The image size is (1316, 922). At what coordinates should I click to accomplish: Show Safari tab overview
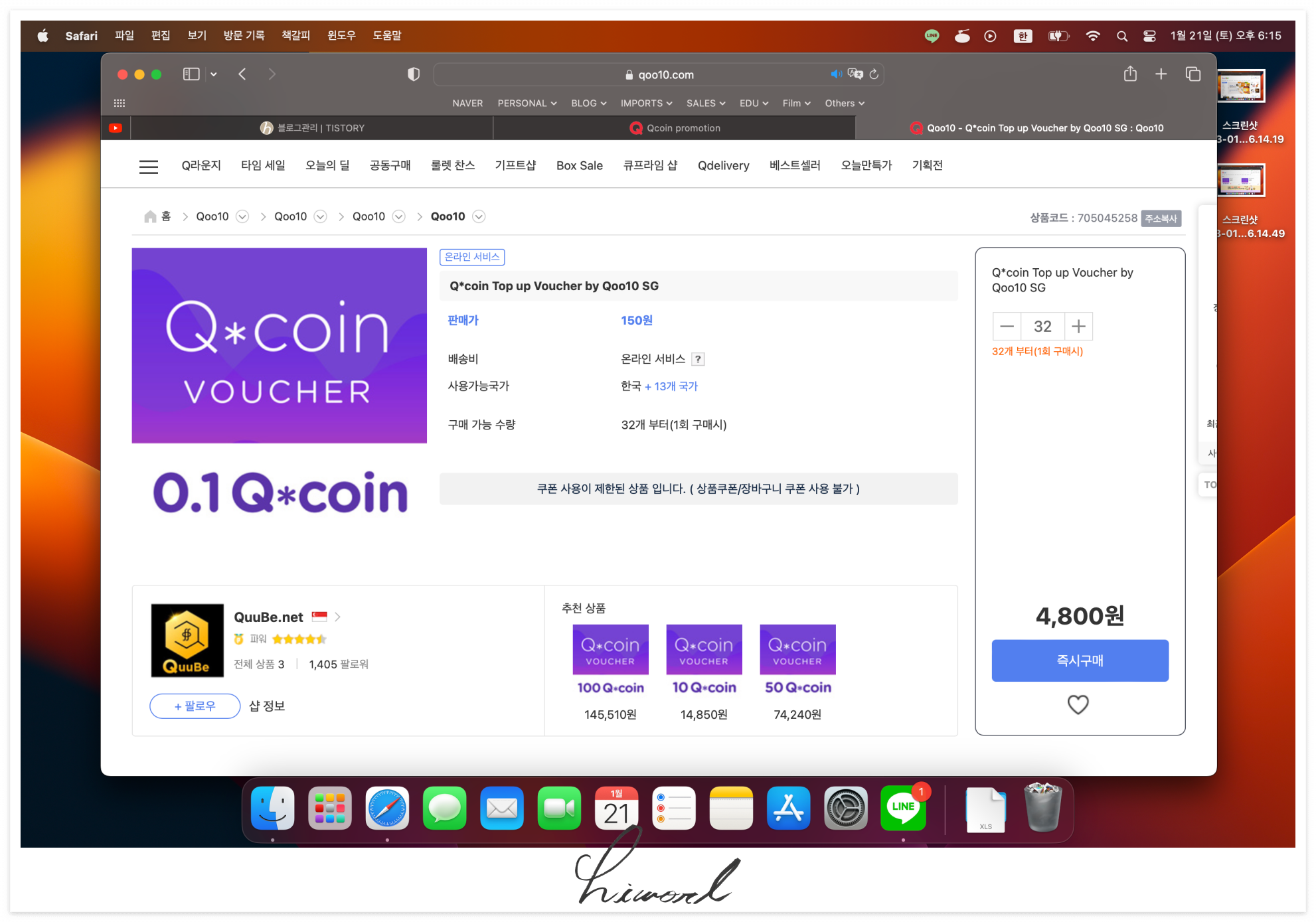click(x=1193, y=74)
